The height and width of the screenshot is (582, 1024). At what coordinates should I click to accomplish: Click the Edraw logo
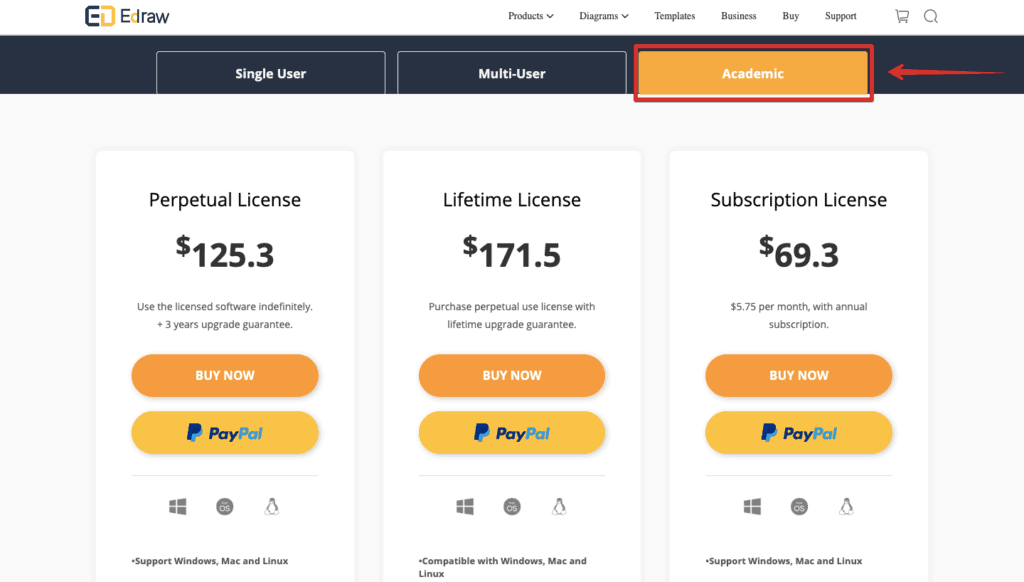(127, 16)
